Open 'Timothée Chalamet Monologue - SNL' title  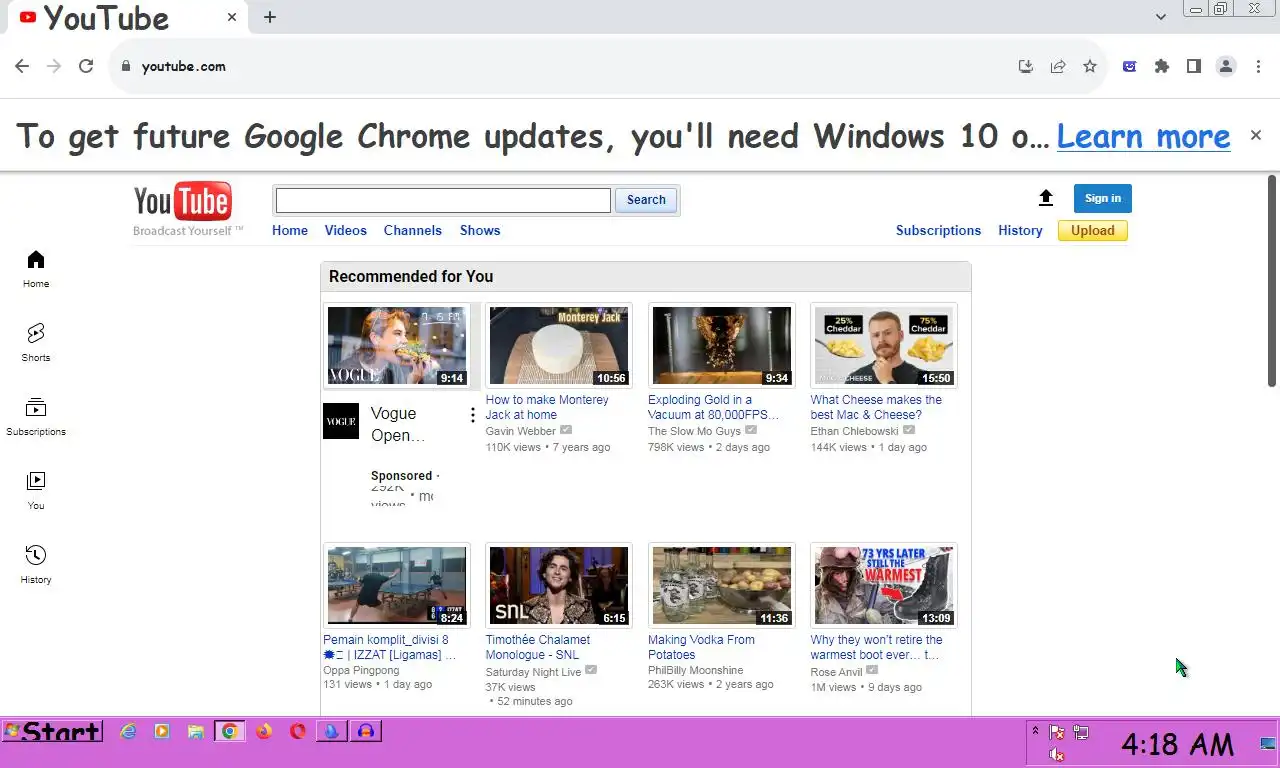pos(538,647)
